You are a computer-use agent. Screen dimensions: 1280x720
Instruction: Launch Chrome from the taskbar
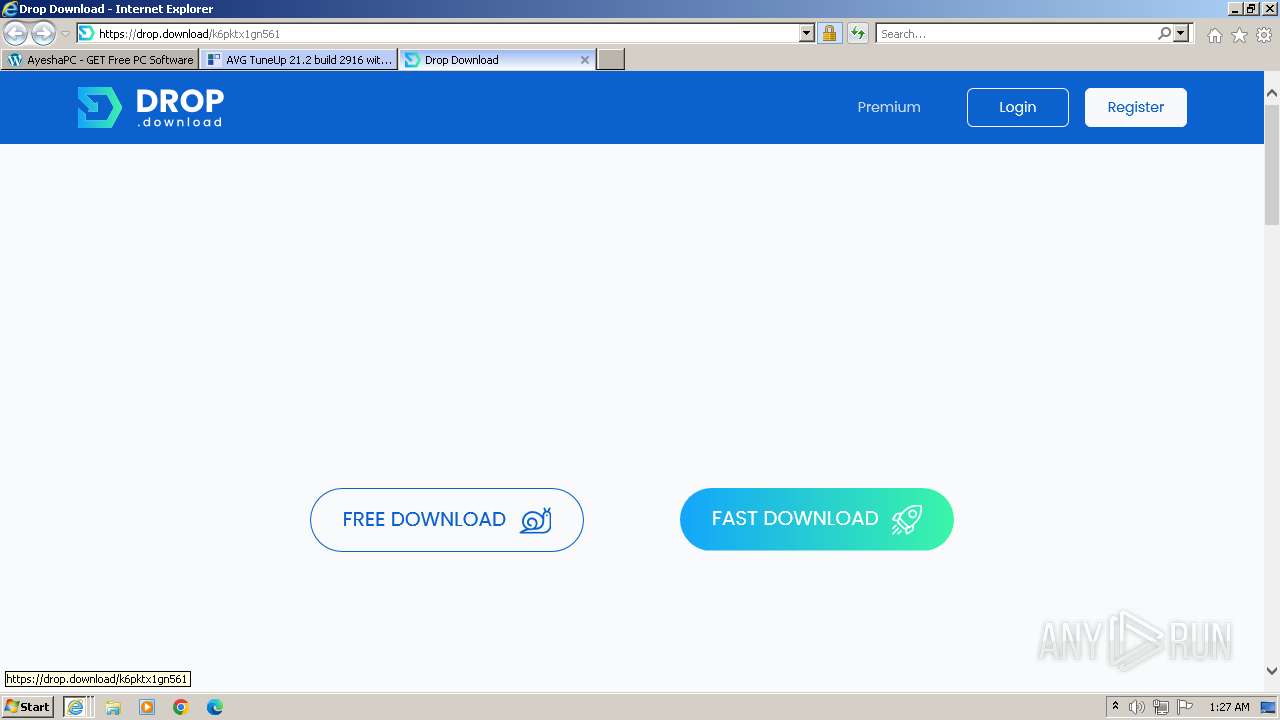click(181, 707)
